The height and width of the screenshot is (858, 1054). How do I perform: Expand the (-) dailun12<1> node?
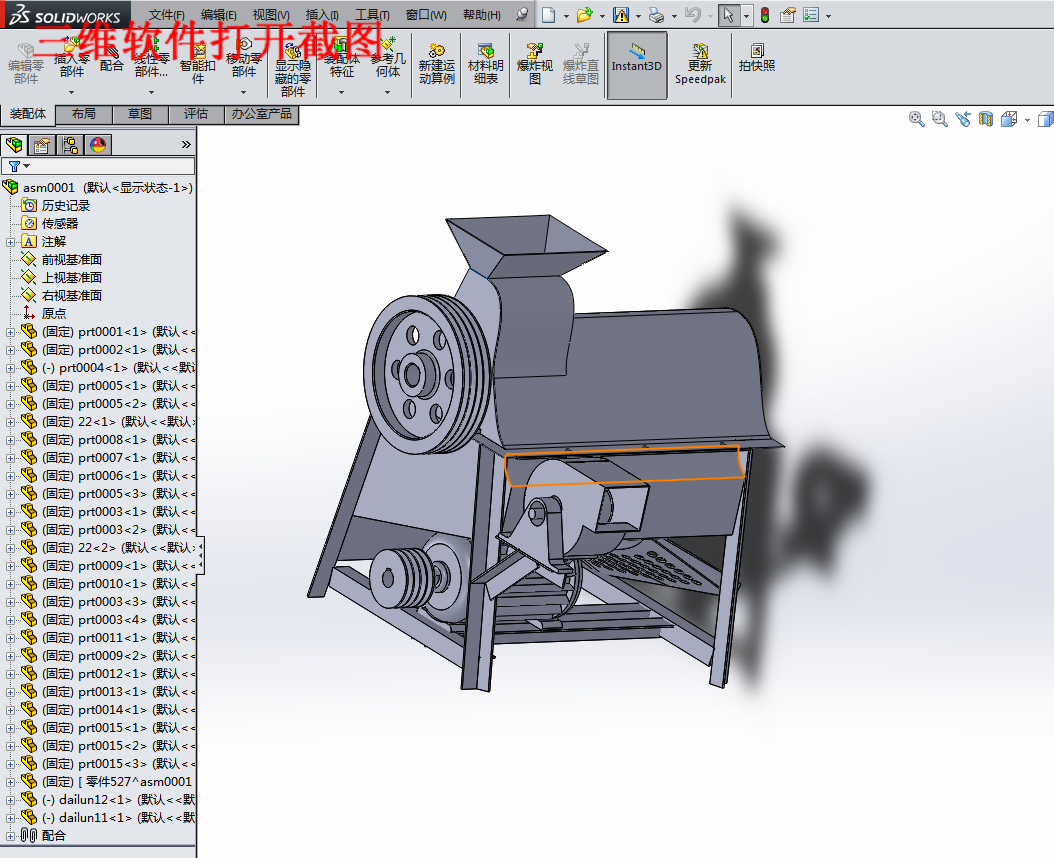point(10,800)
